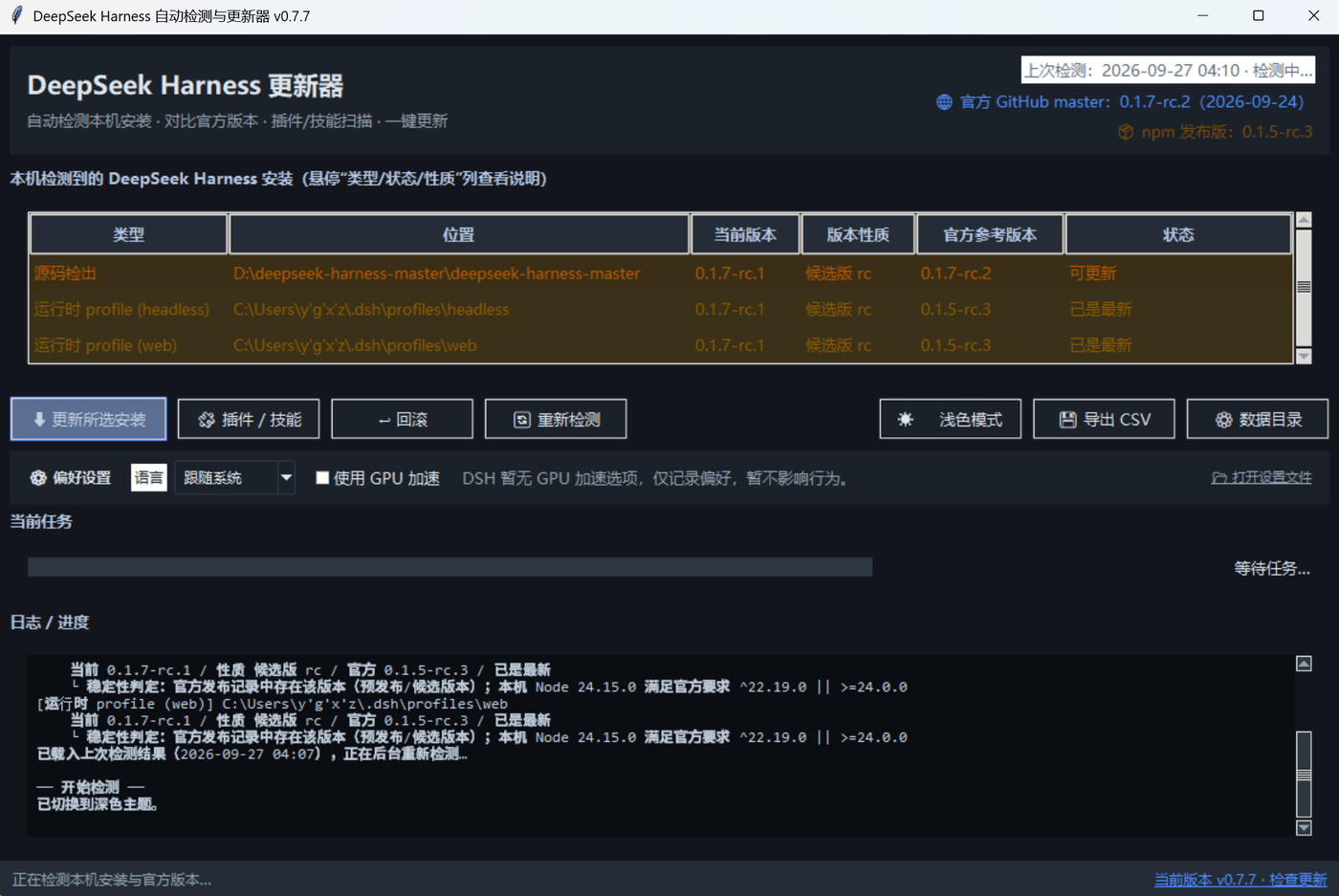
Task: Switch to 浅色模式 light theme
Action: point(951,419)
